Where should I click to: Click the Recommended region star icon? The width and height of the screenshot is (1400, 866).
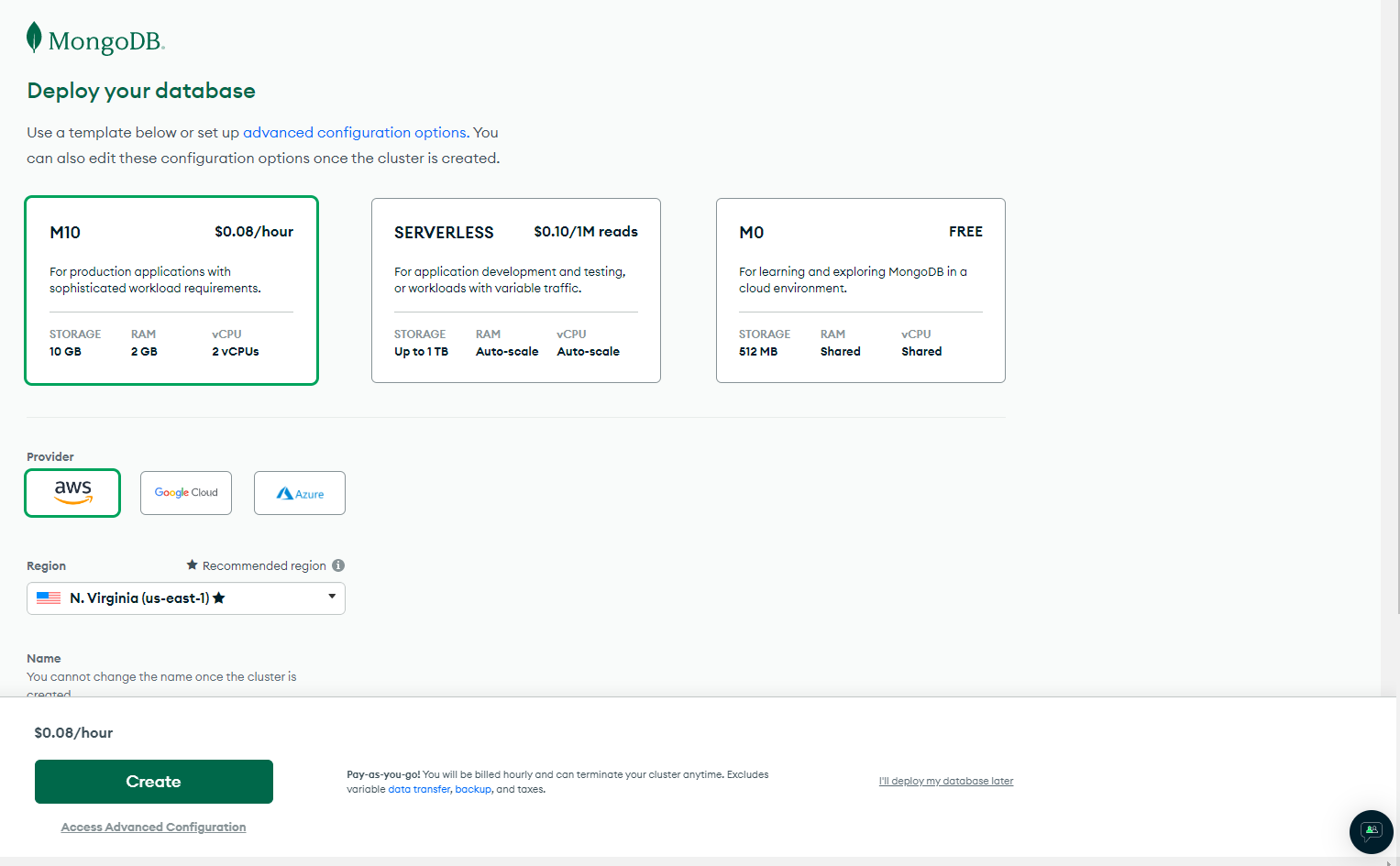193,565
